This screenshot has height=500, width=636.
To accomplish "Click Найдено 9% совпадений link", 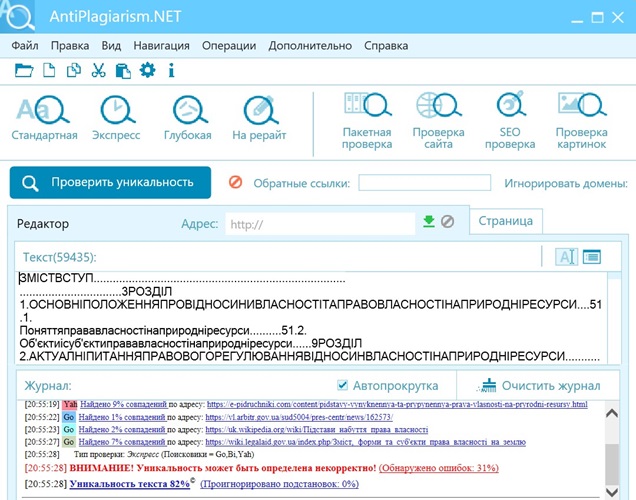I will pyautogui.click(x=123, y=404).
